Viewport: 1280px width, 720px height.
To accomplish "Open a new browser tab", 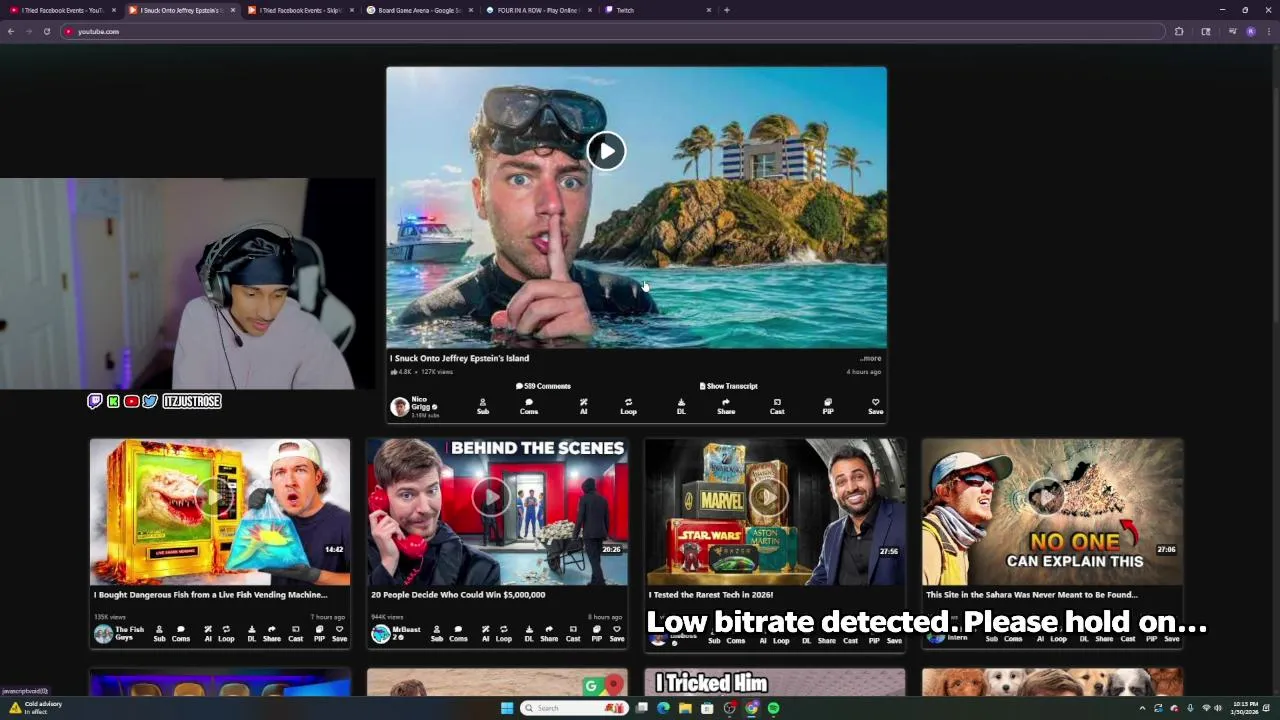I will pyautogui.click(x=727, y=10).
